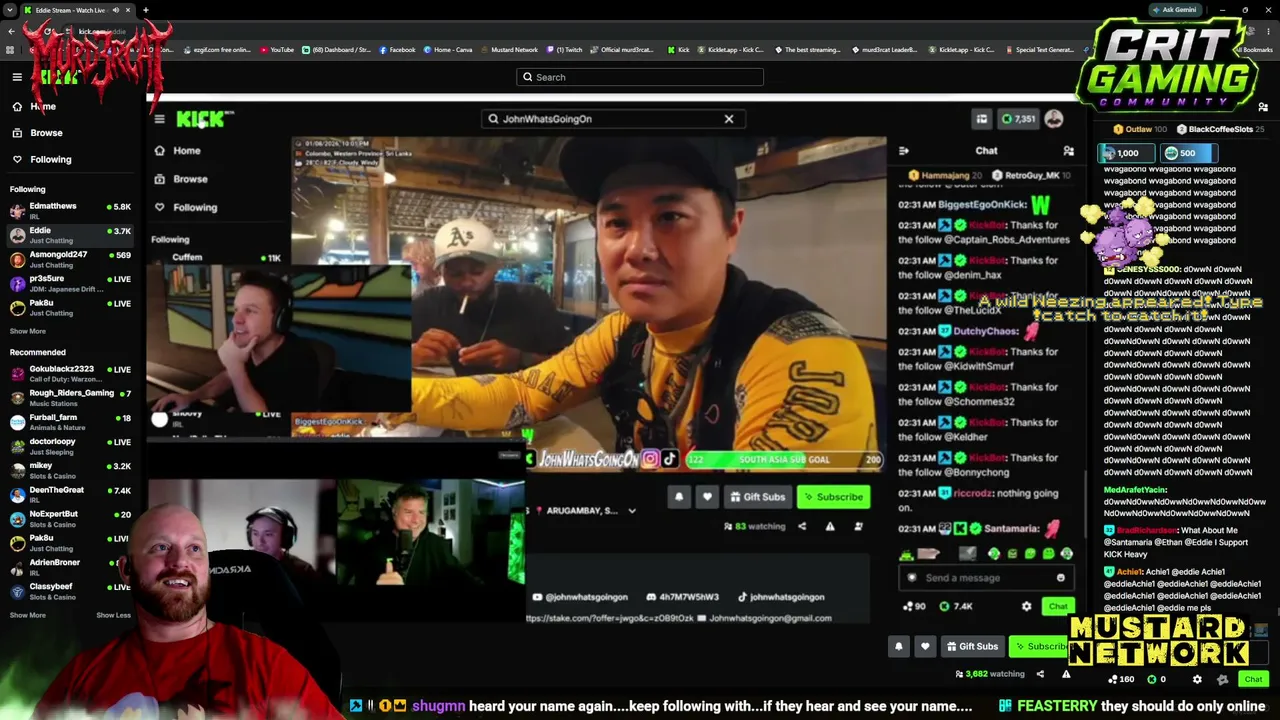Click the Chat send button in the embedded chat
The height and width of the screenshot is (720, 1280).
pyautogui.click(x=1058, y=606)
